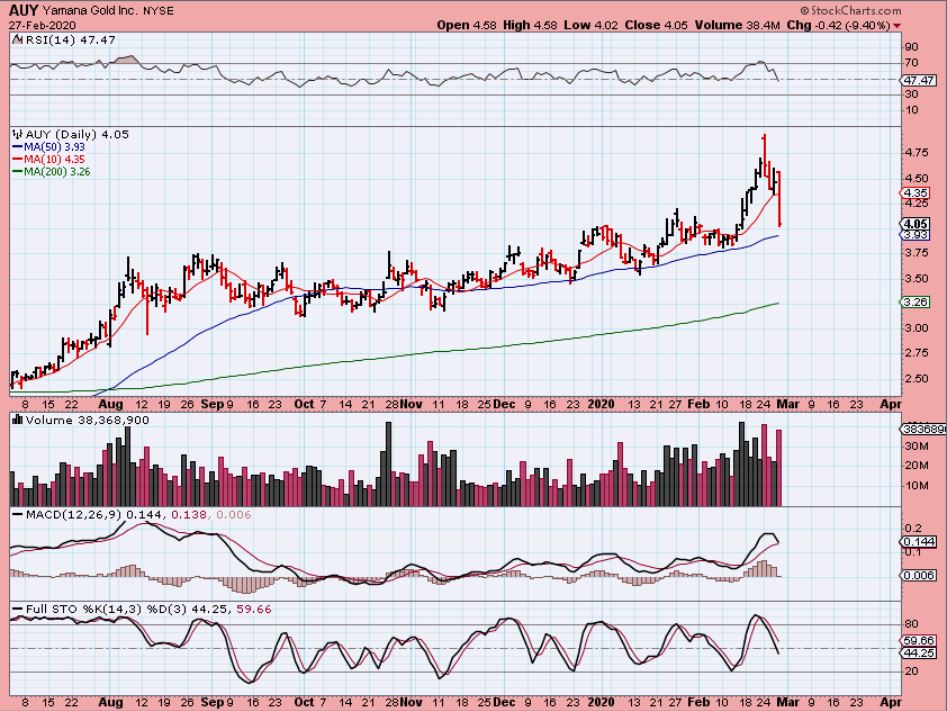Click the Volume 38.4M value in header
Viewport: 947px width, 711px height.
coord(737,25)
